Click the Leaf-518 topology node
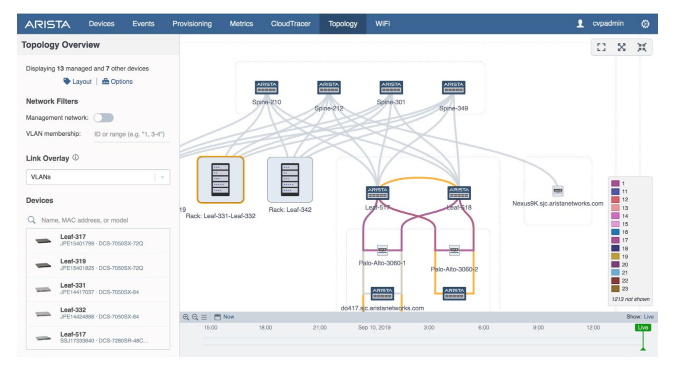Screen dimensions: 675x375 459,192
